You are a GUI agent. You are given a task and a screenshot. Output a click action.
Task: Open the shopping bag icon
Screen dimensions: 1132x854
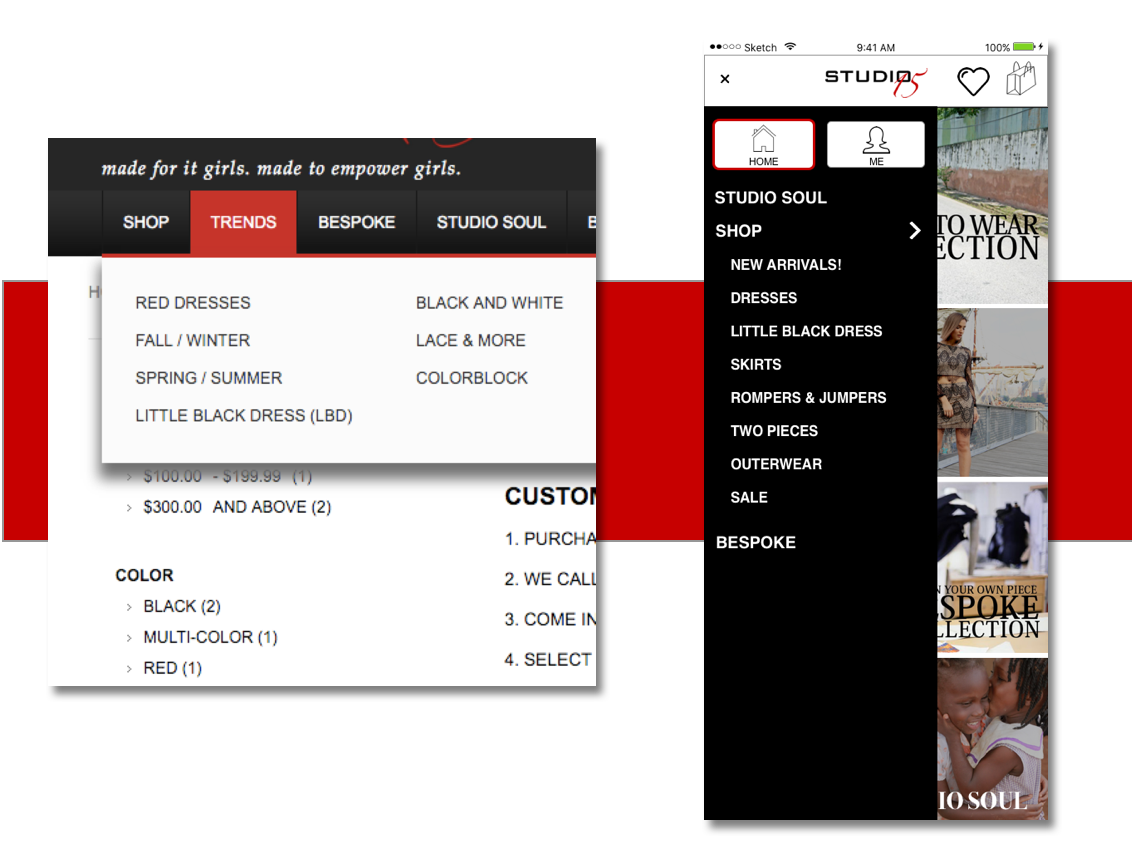click(1022, 78)
